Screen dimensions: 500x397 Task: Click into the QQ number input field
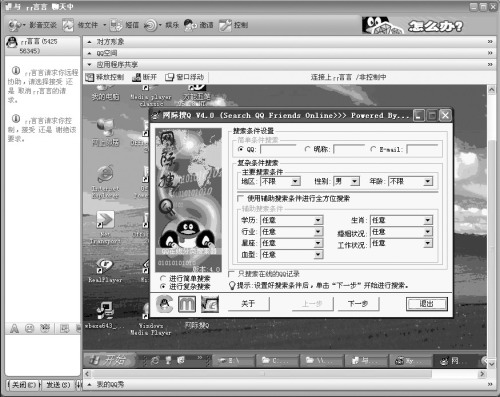pos(278,149)
